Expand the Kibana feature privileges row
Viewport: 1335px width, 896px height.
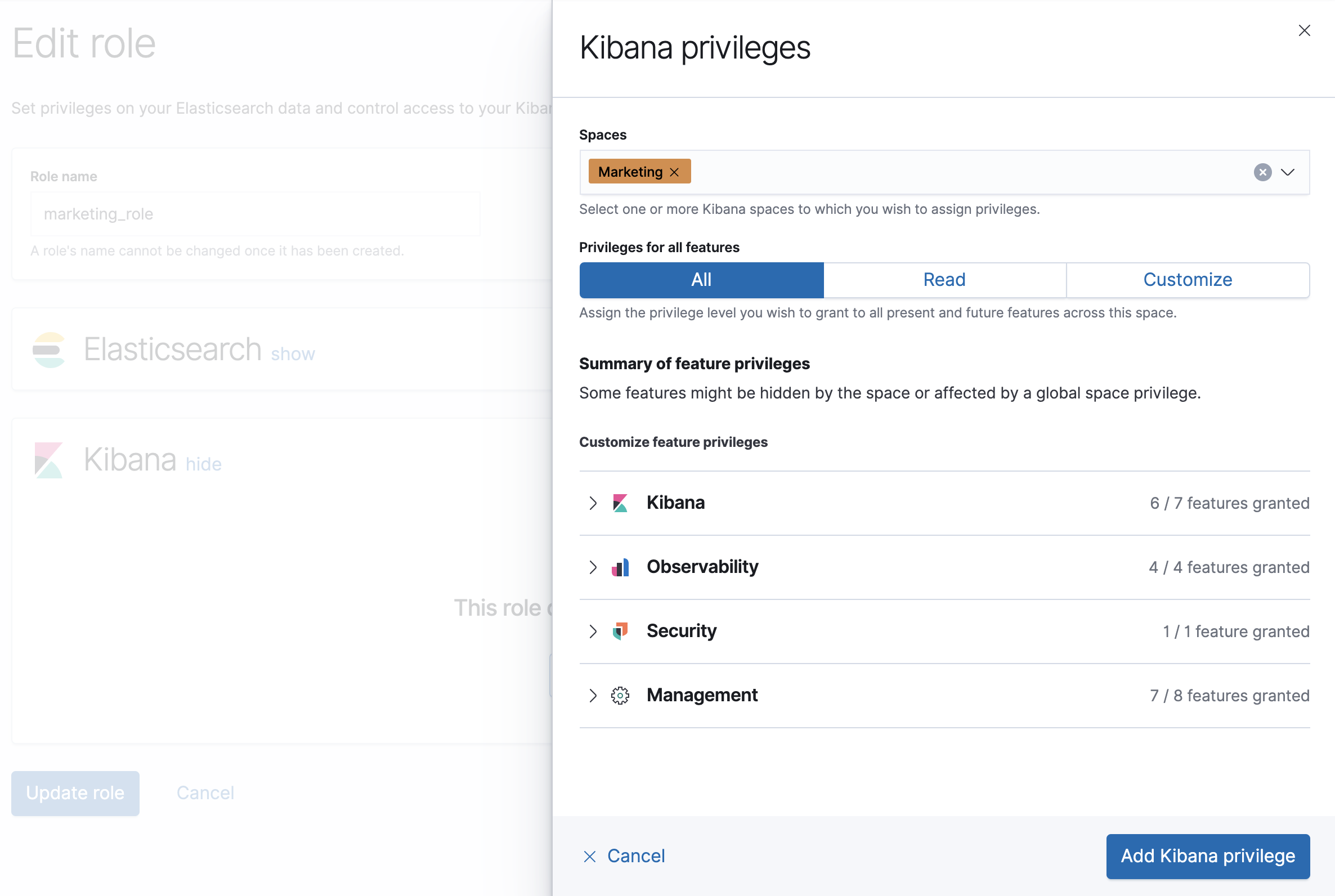[592, 503]
